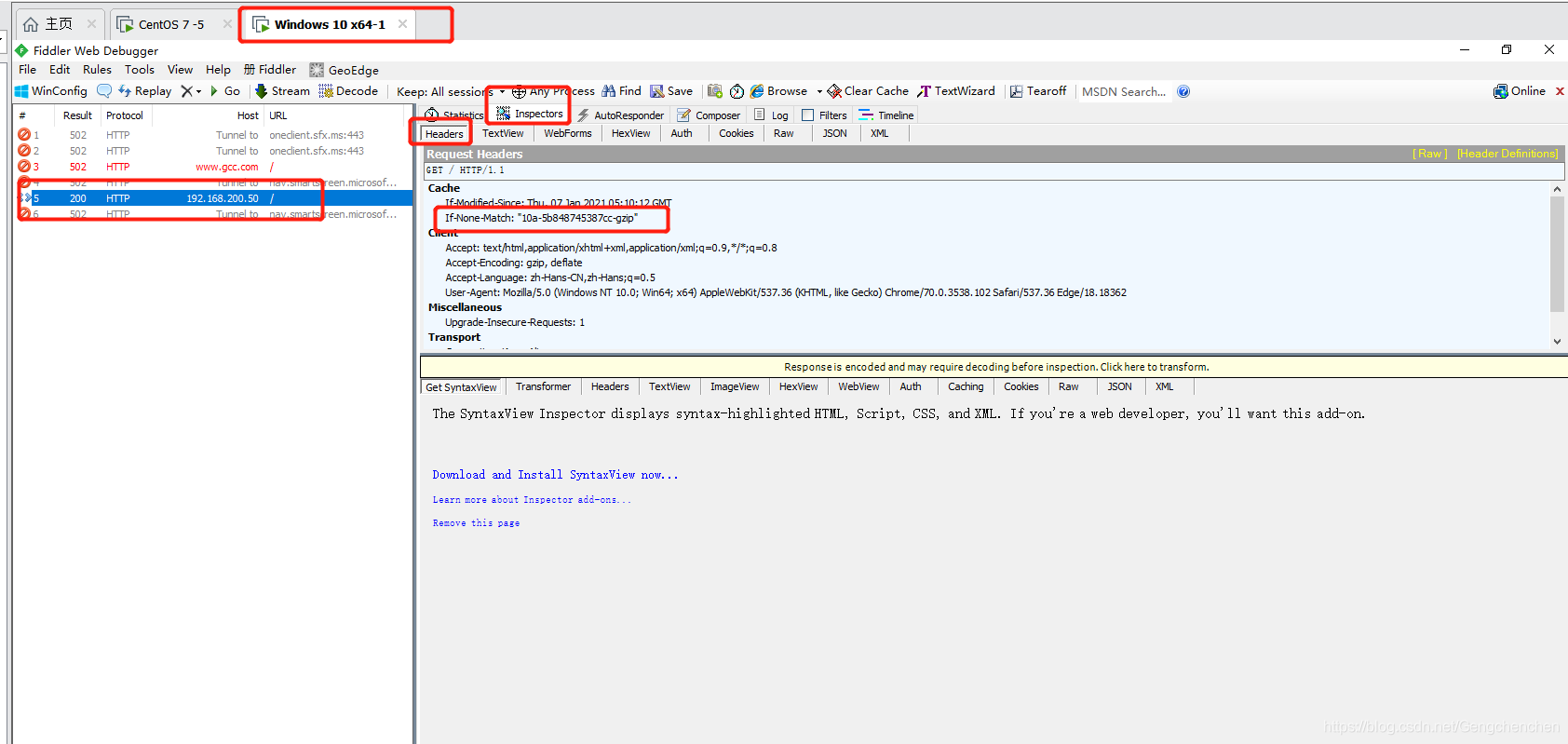Viewport: 1568px width, 744px height.
Task: Open the Fiddler menu item
Action: point(270,70)
